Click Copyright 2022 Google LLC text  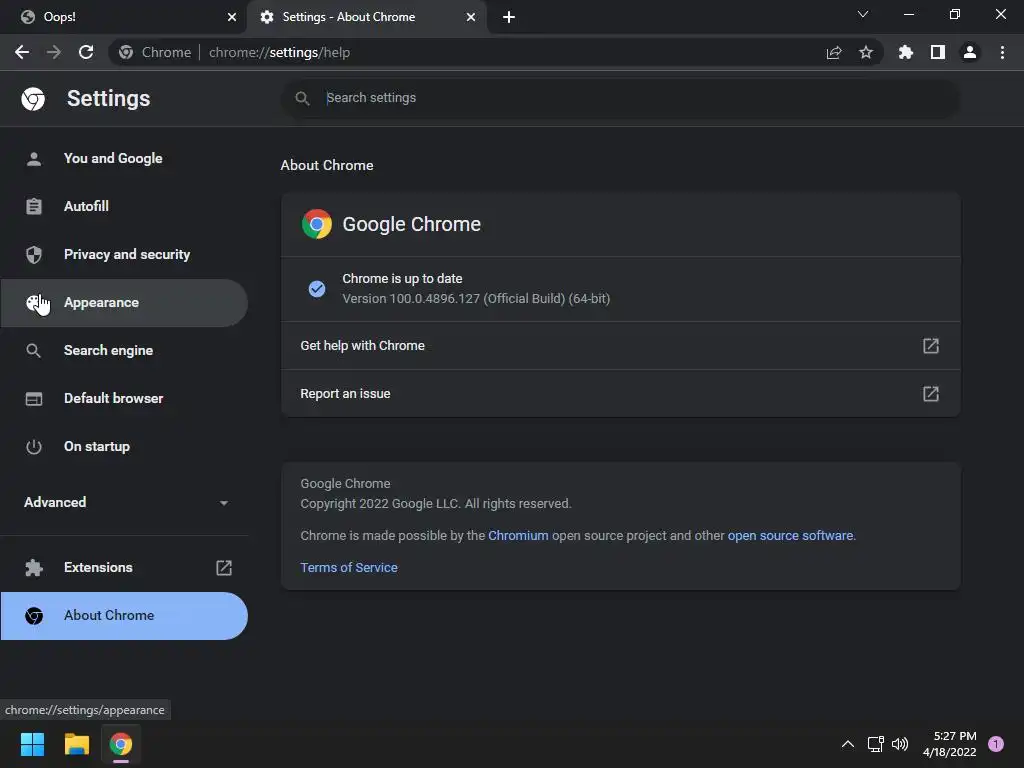coord(436,504)
